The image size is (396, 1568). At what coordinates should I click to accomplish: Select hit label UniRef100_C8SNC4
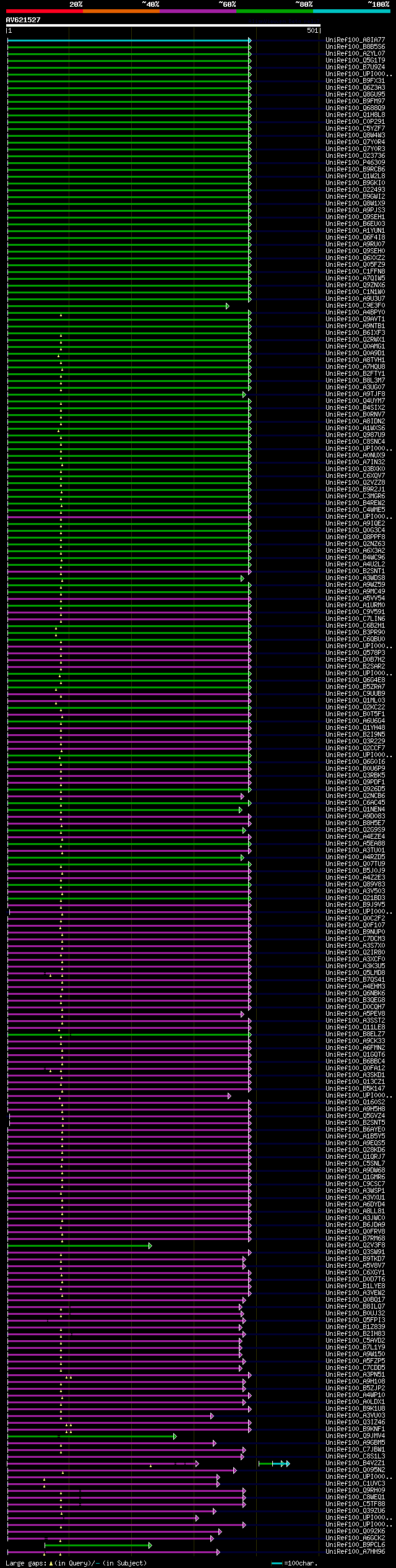(355, 442)
